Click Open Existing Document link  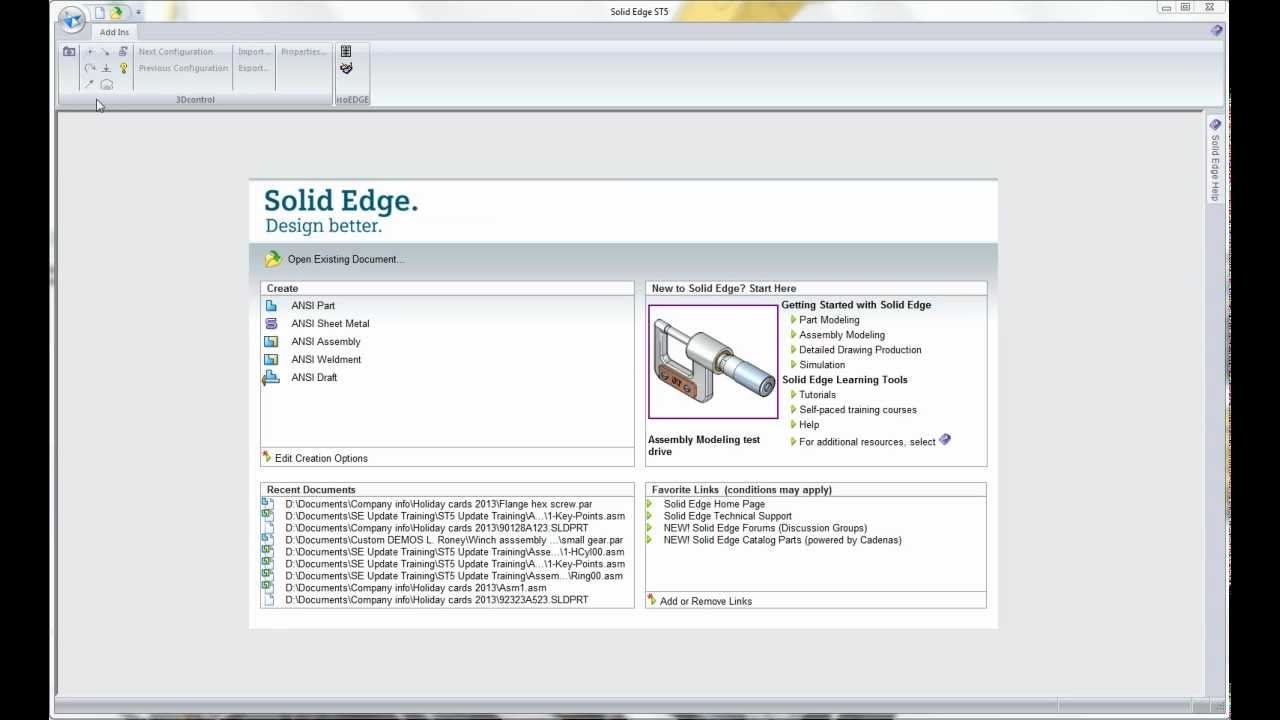click(346, 259)
